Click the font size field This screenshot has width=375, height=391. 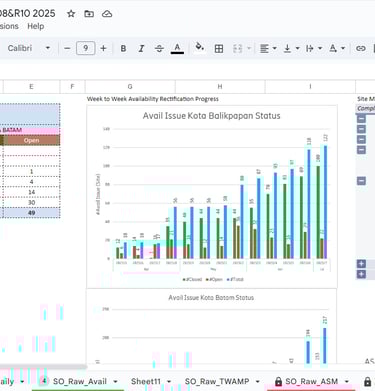pos(86,48)
